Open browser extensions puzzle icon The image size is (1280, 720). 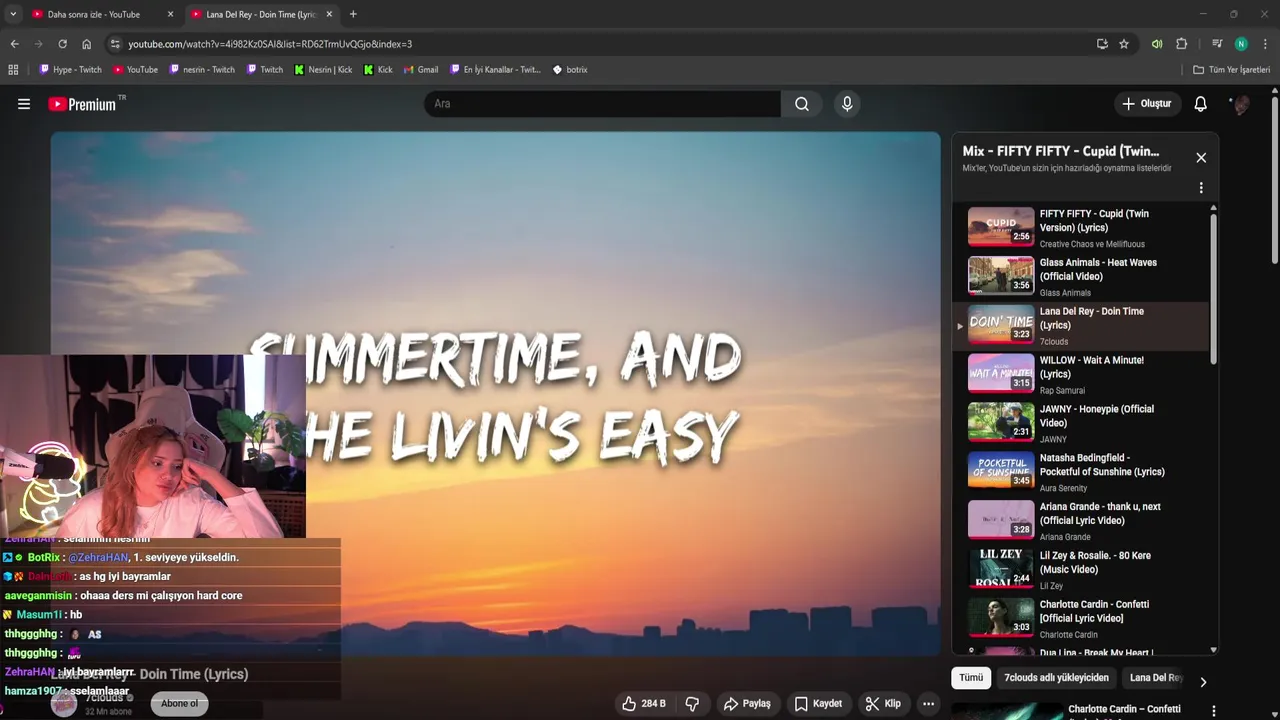tap(1181, 44)
